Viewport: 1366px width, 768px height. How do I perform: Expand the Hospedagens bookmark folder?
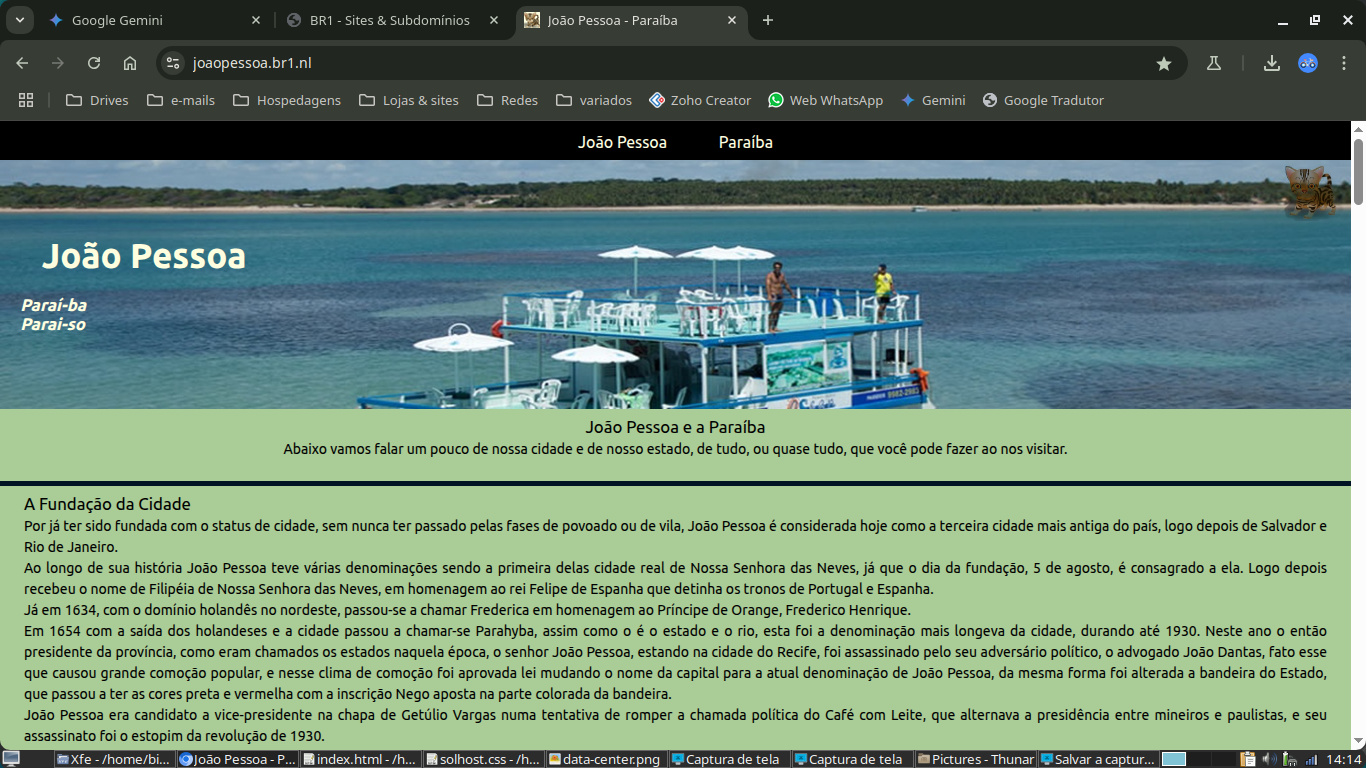(287, 100)
